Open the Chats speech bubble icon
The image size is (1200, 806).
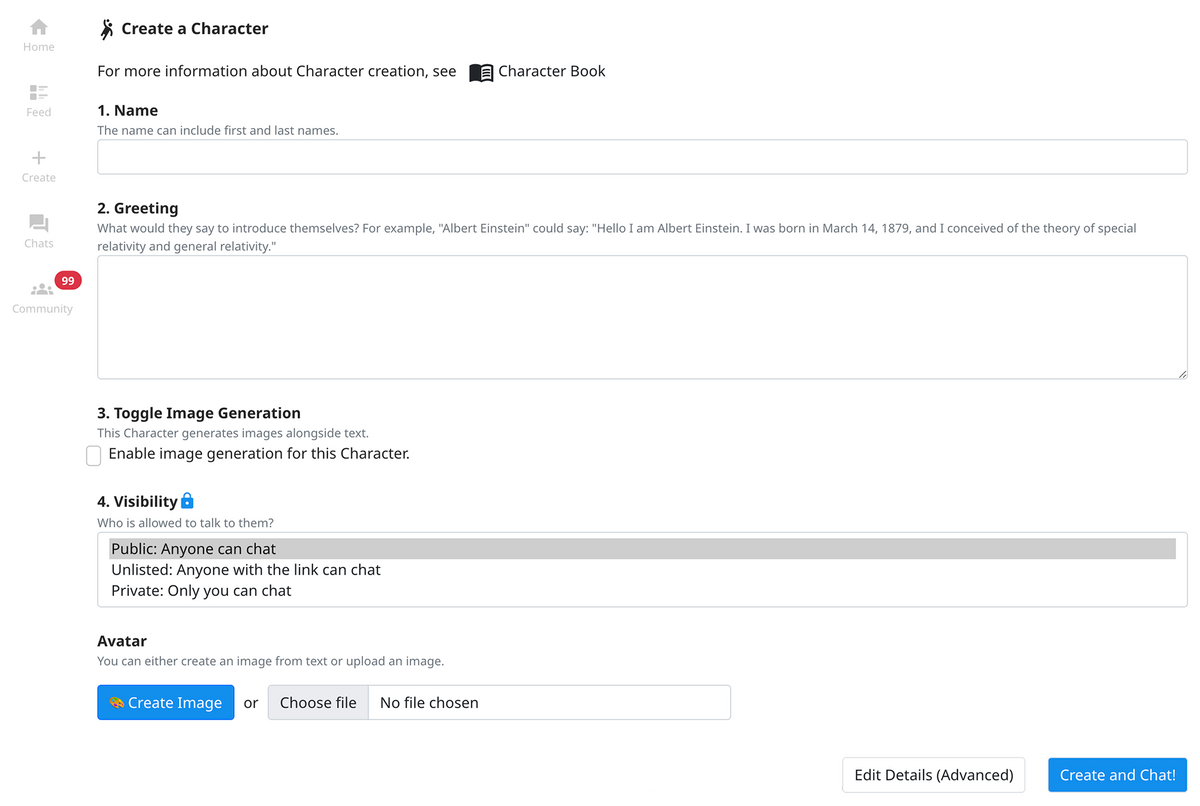click(x=39, y=223)
